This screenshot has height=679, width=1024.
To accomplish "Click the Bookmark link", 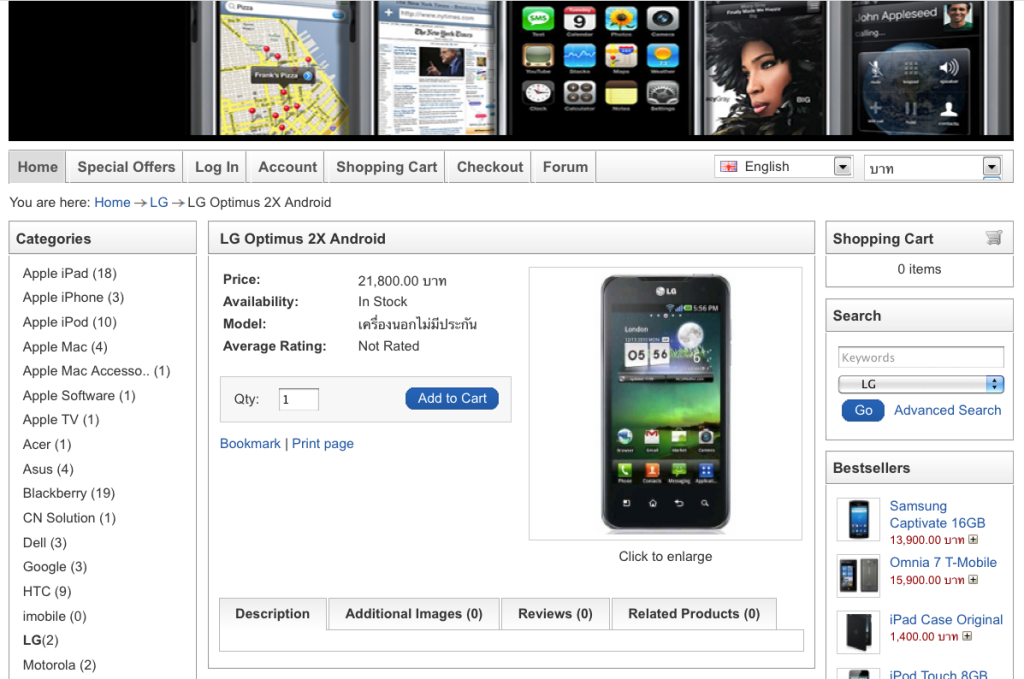I will (250, 443).
